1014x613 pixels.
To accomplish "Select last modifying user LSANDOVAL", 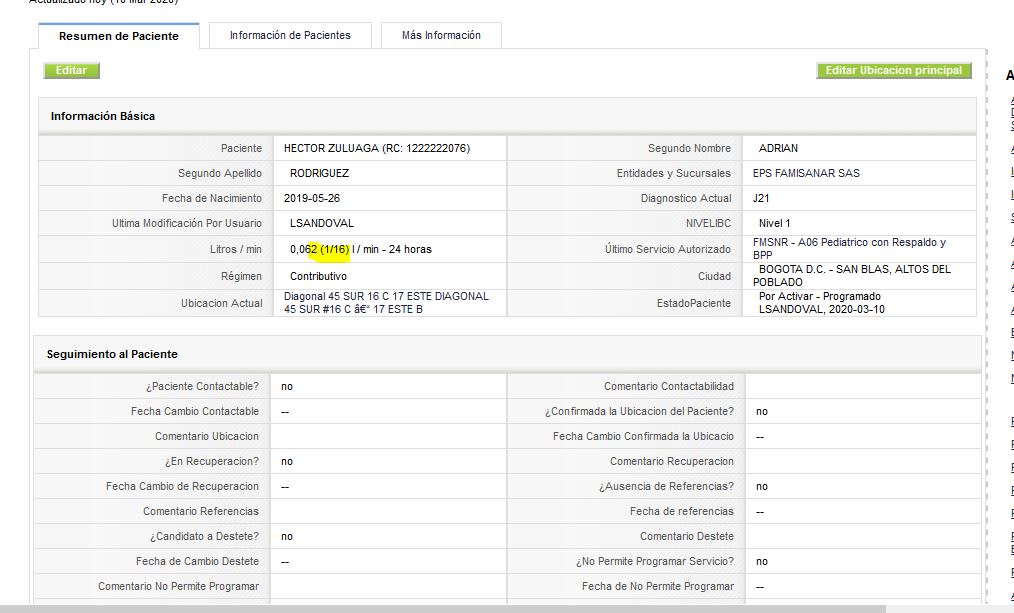I will (321, 224).
